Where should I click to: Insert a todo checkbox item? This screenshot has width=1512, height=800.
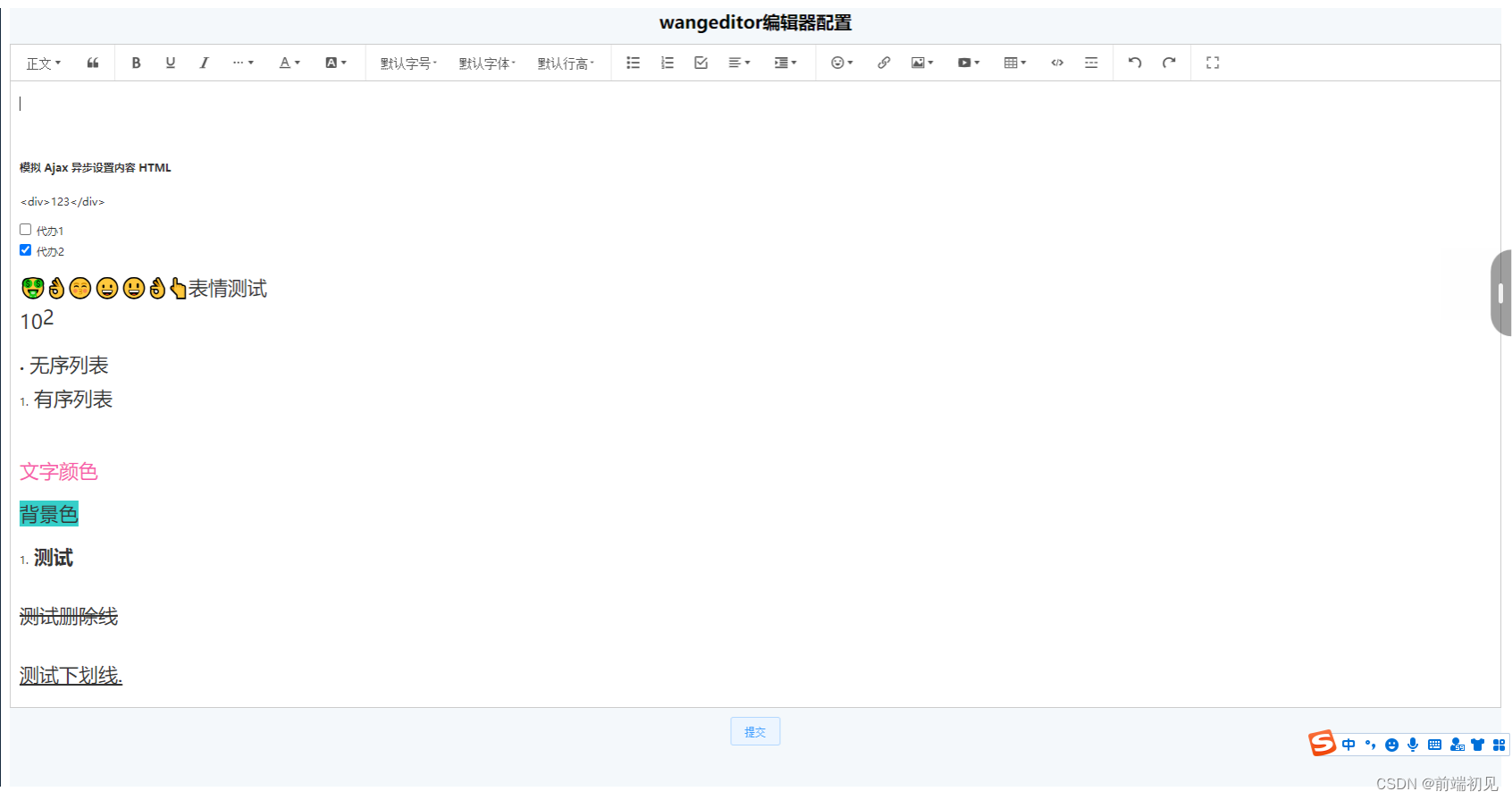point(701,63)
